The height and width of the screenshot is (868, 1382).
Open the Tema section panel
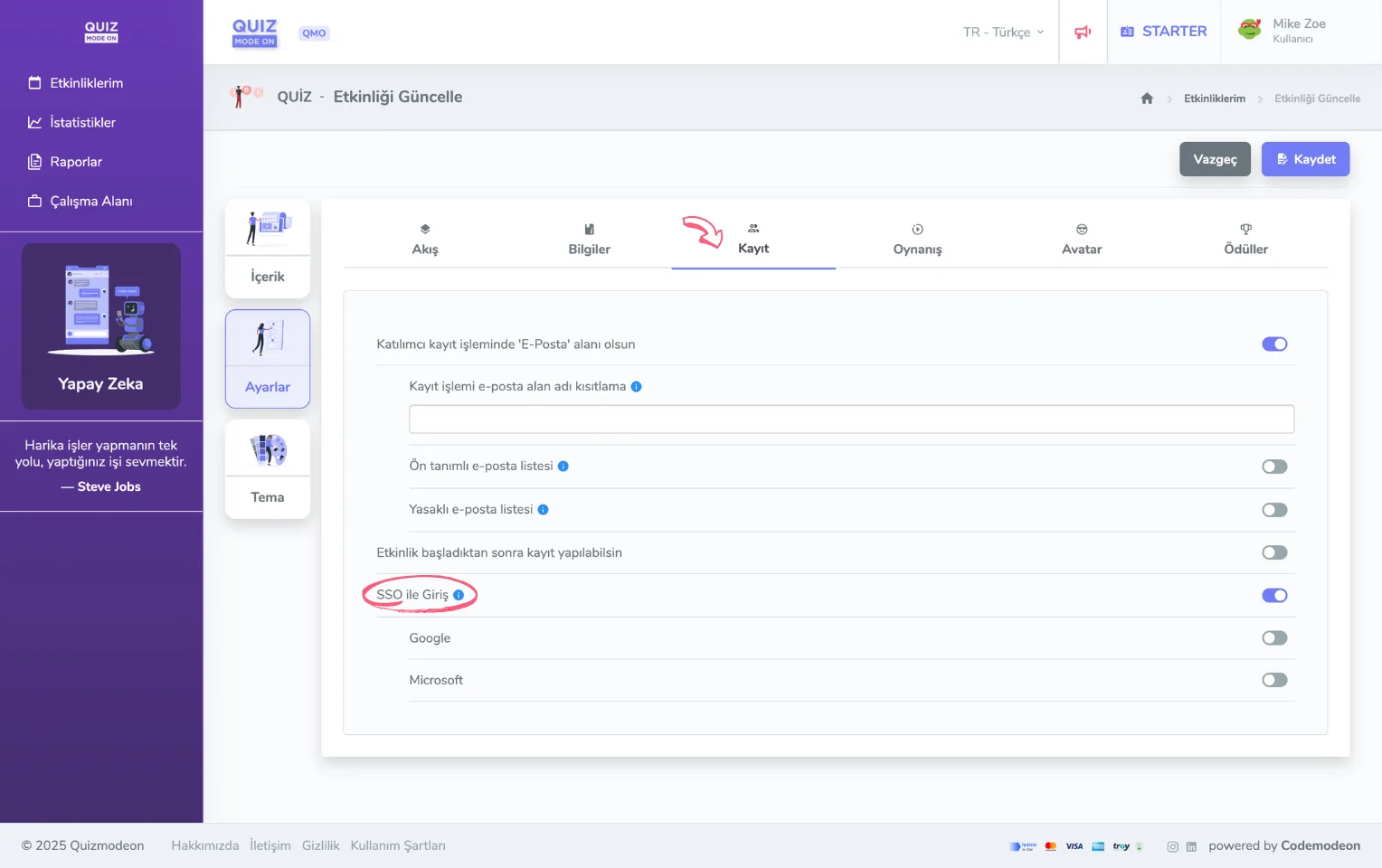tap(268, 470)
